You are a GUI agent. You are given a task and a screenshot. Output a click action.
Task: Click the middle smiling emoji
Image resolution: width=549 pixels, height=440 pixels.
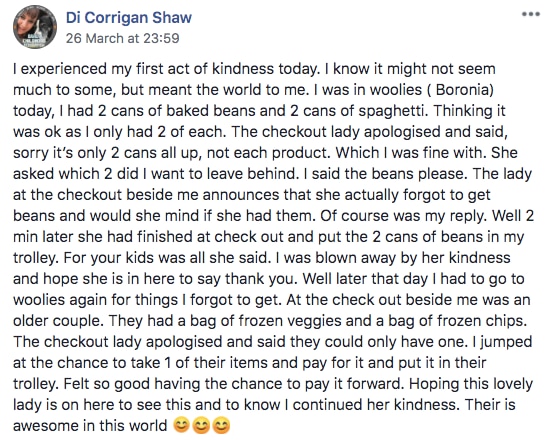pos(202,426)
